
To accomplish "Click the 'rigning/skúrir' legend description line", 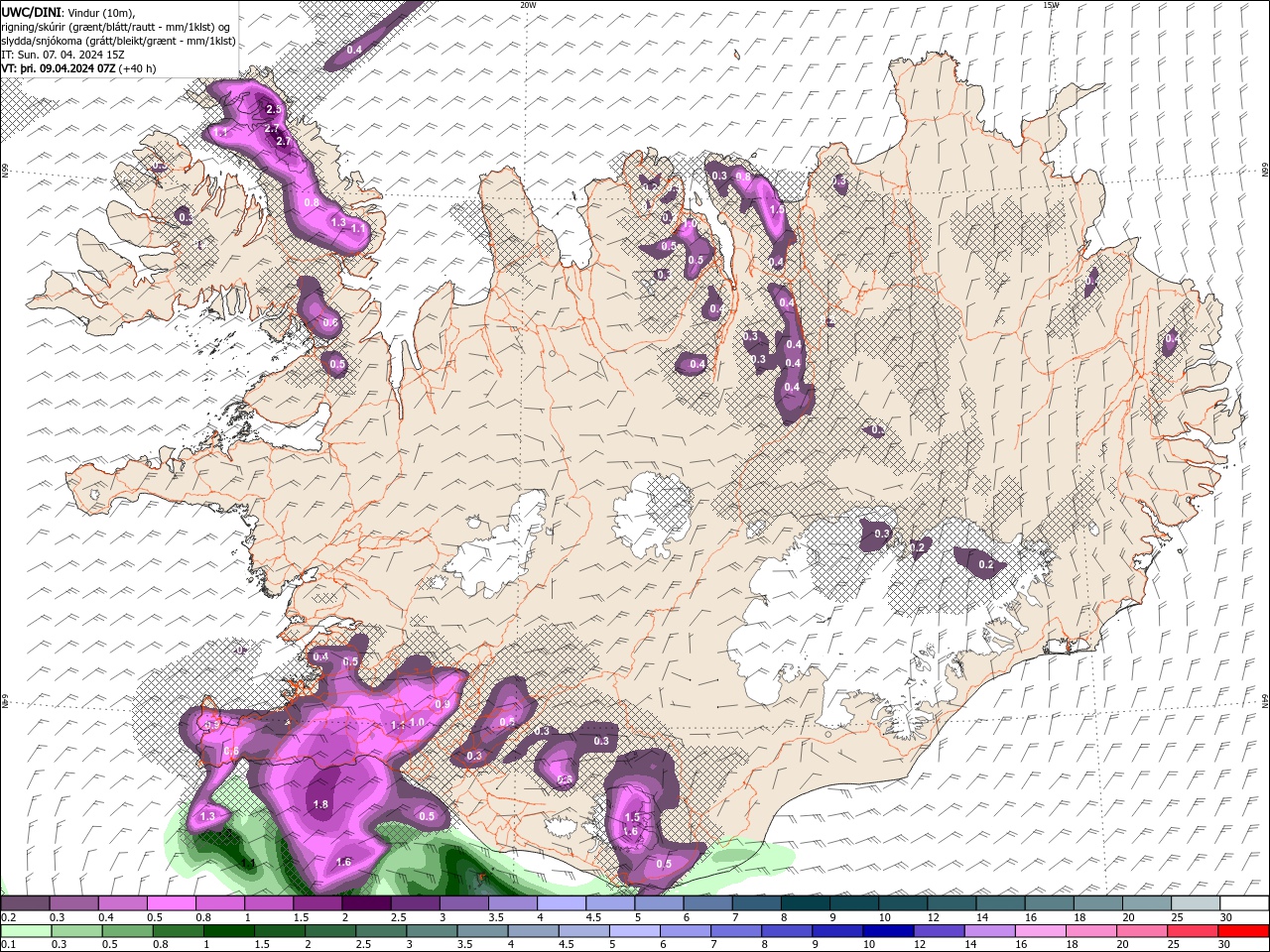I will [115, 27].
